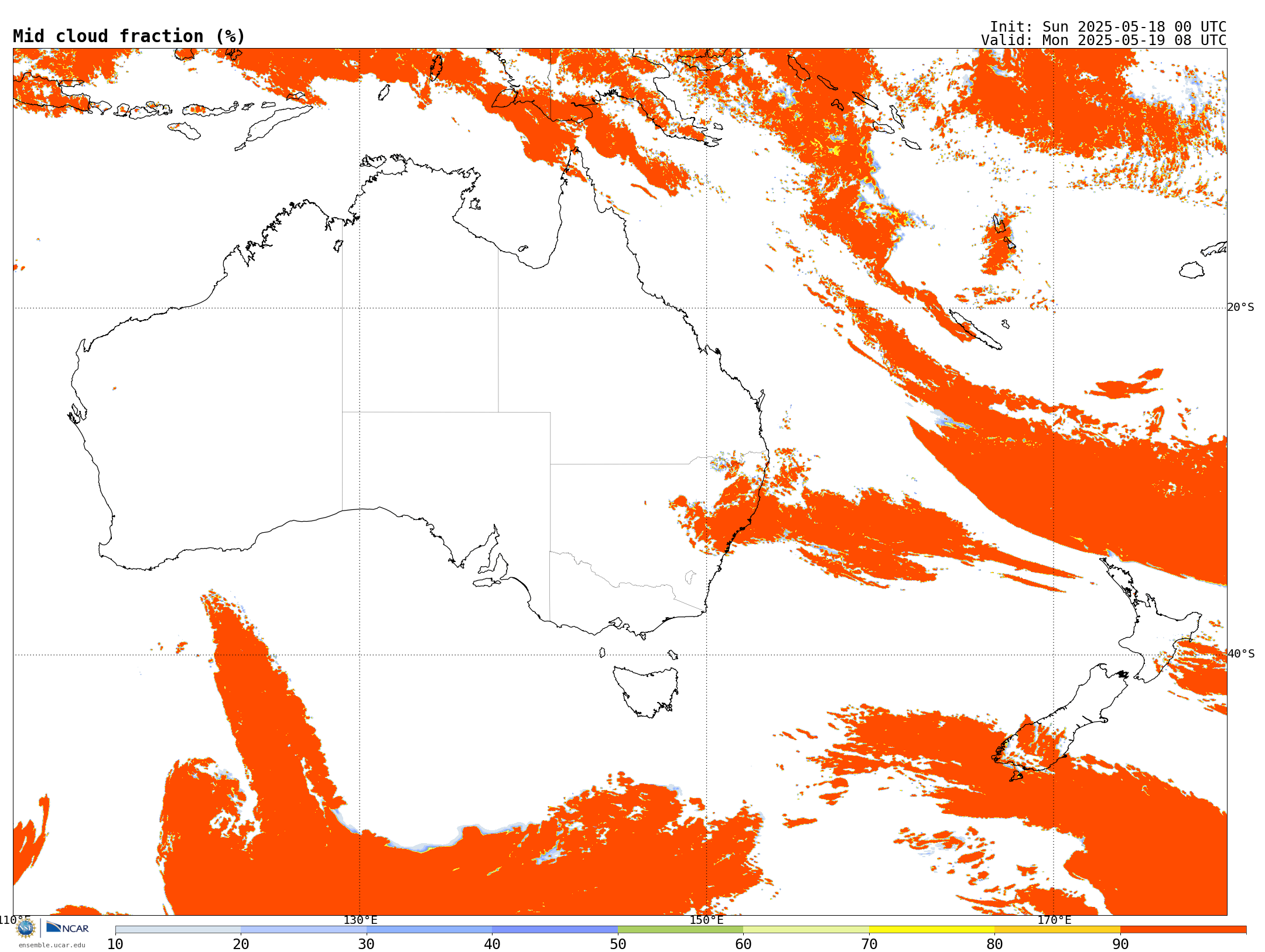
Task: Click the colorbar tick label 20
Action: (241, 944)
